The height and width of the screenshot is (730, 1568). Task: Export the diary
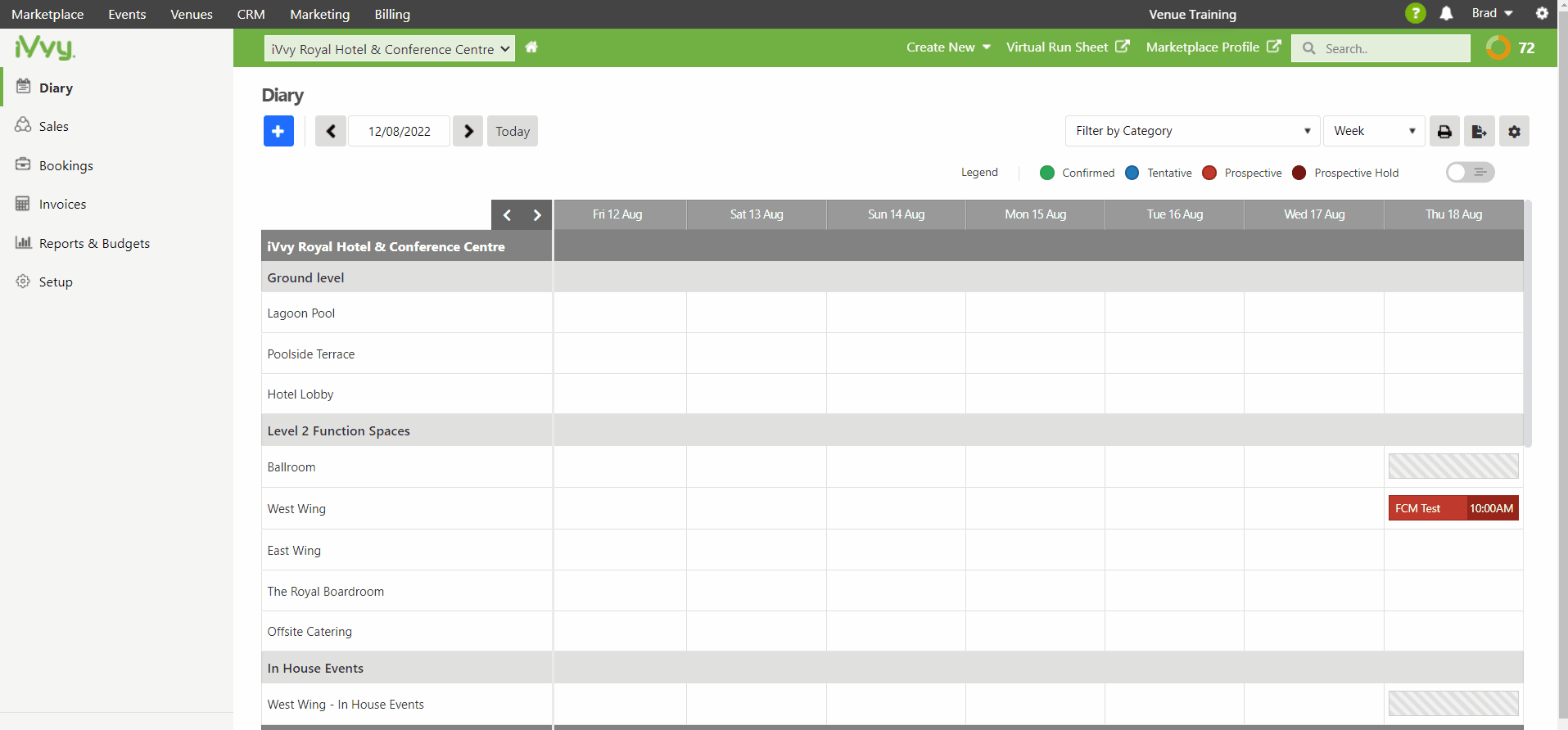click(1480, 131)
